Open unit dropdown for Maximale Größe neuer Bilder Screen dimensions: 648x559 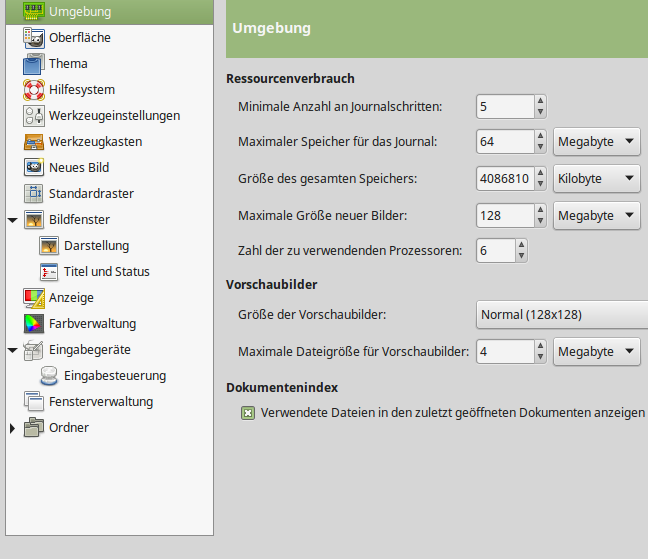point(597,215)
